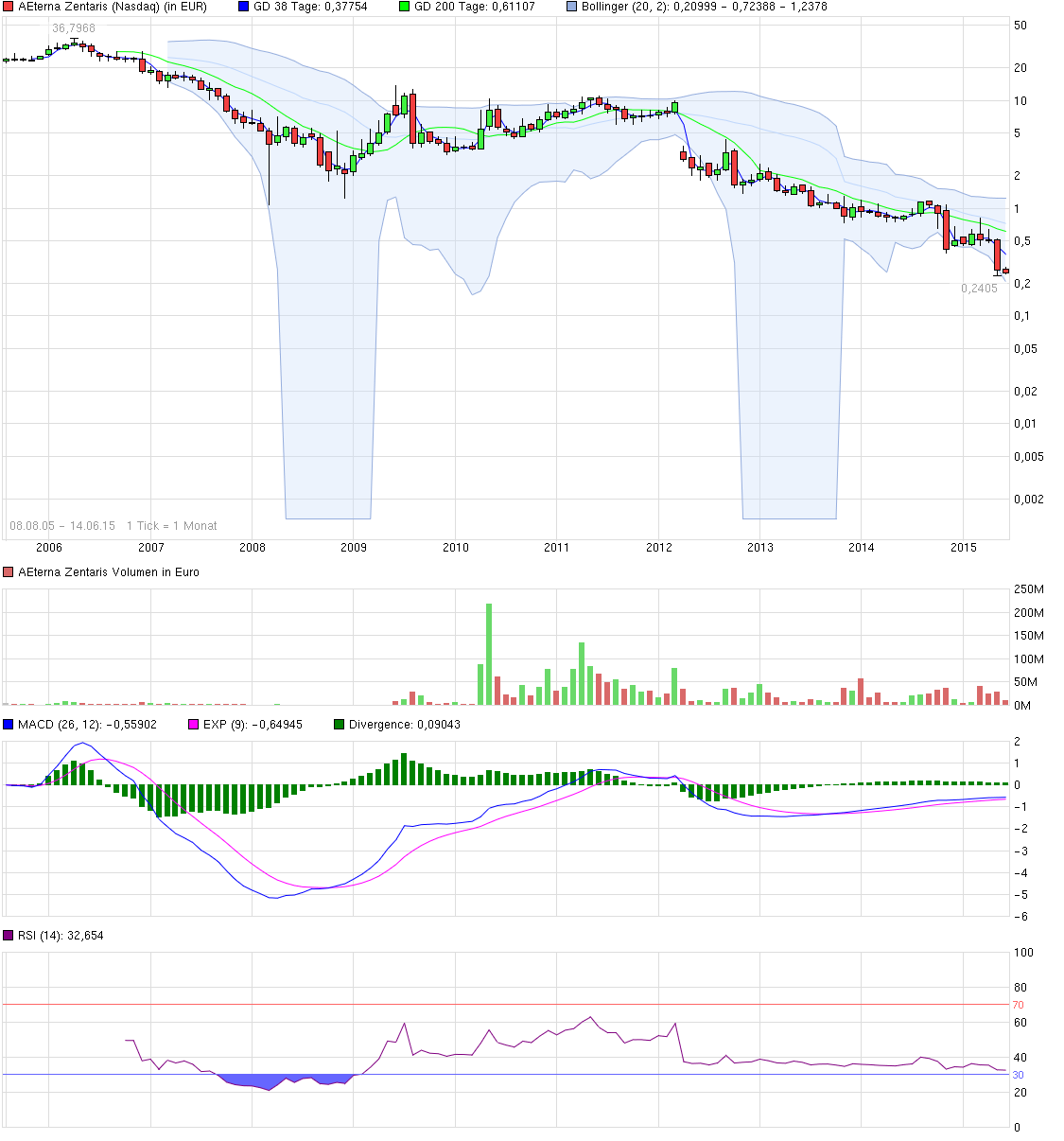1064x1141 pixels.
Task: Click the magenta EXP (9) legend swatch
Action: tap(194, 725)
